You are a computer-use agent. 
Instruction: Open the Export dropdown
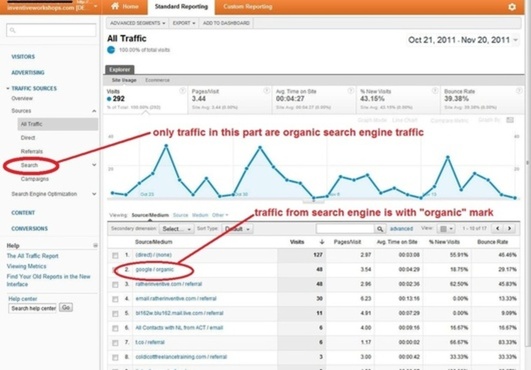pyautogui.click(x=184, y=23)
